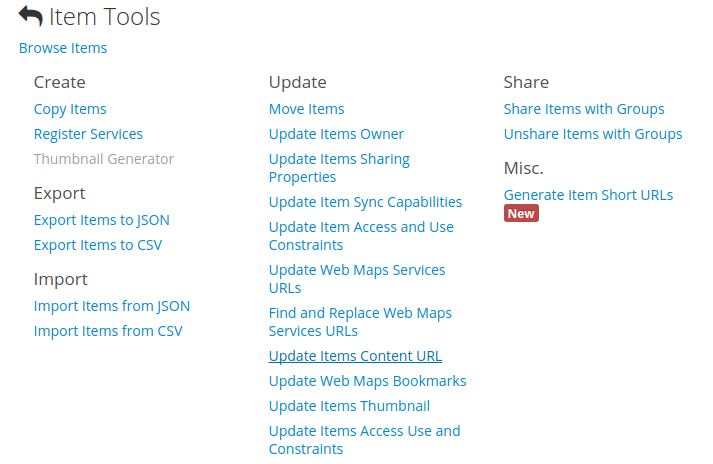Screen dimensions: 713x464
Task: Click the back arrow icon beside Item Tools
Action: click(30, 17)
